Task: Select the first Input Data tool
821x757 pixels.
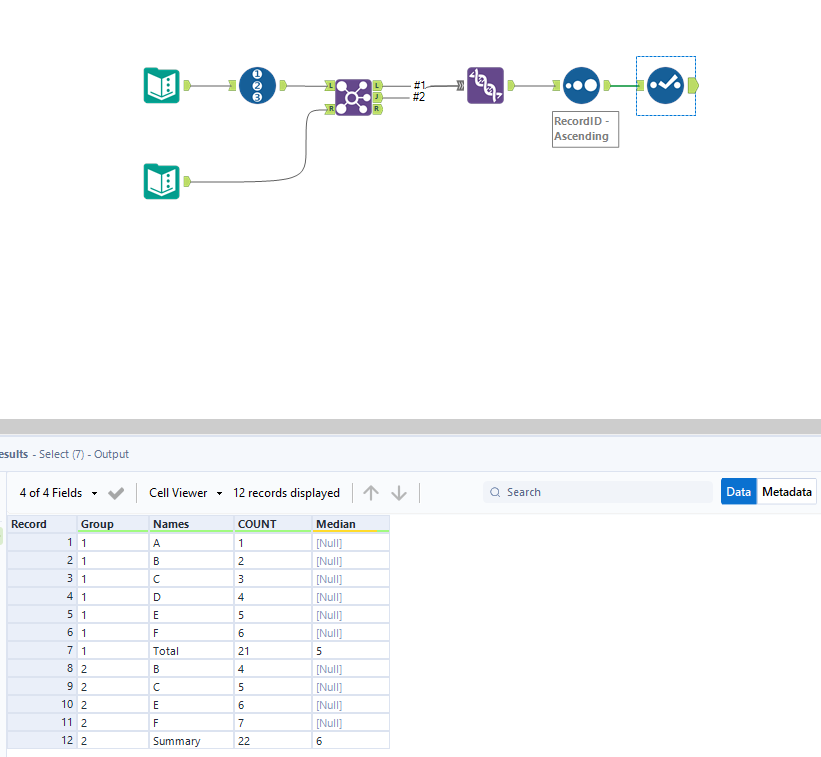Action: tap(161, 85)
